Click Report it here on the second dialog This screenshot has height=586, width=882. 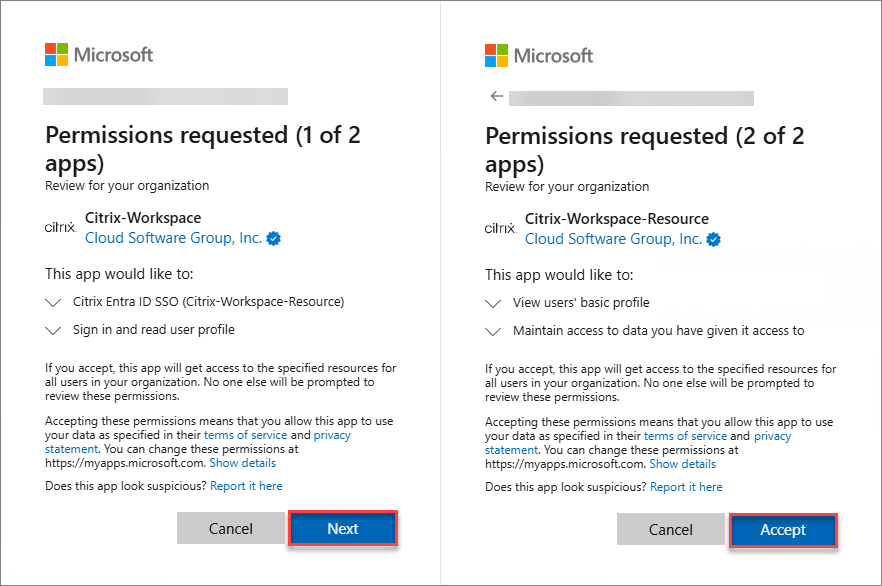tap(686, 486)
